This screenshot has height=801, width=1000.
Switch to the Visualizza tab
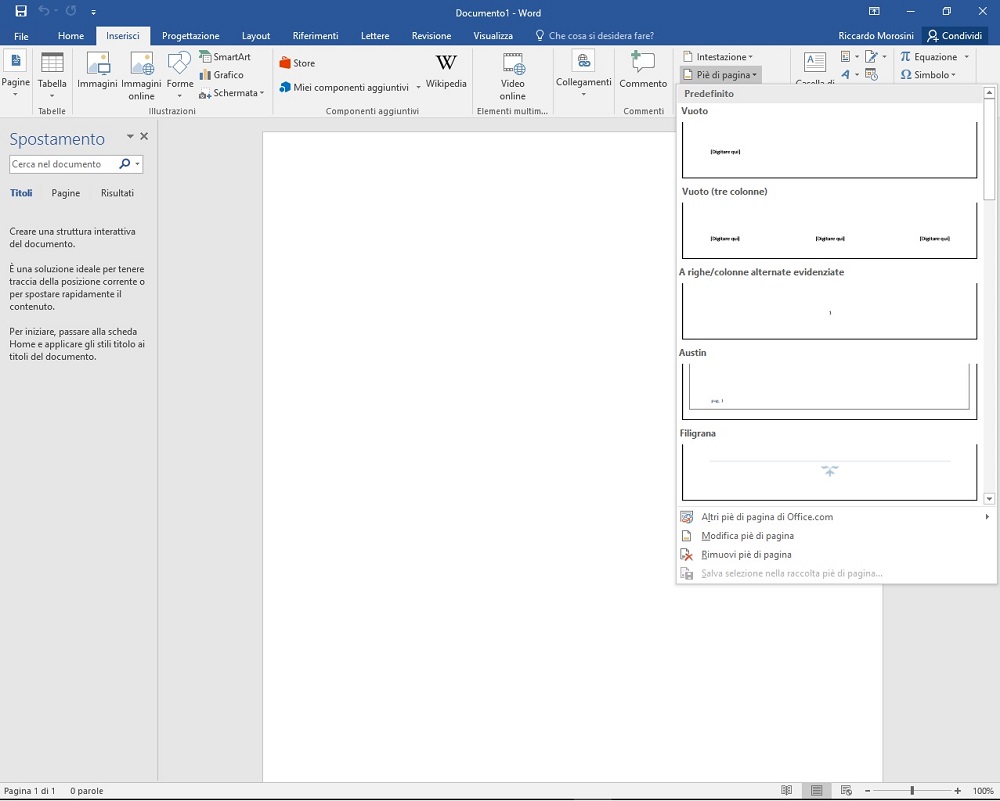(493, 36)
